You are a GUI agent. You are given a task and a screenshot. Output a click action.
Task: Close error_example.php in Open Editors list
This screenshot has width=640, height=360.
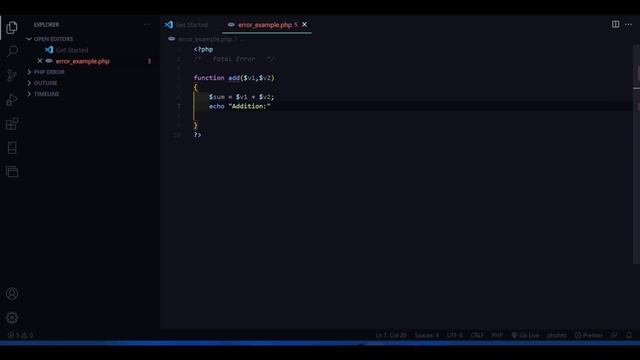tap(40, 61)
